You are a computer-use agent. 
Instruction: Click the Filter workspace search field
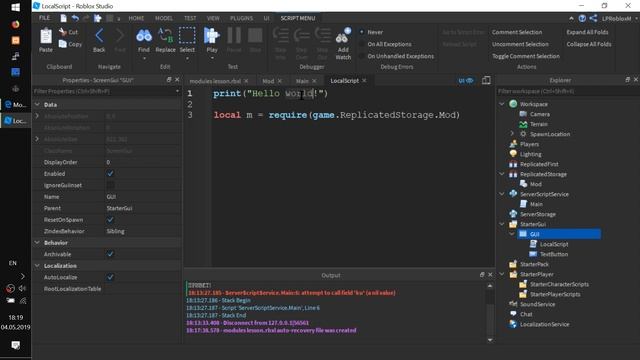567,91
